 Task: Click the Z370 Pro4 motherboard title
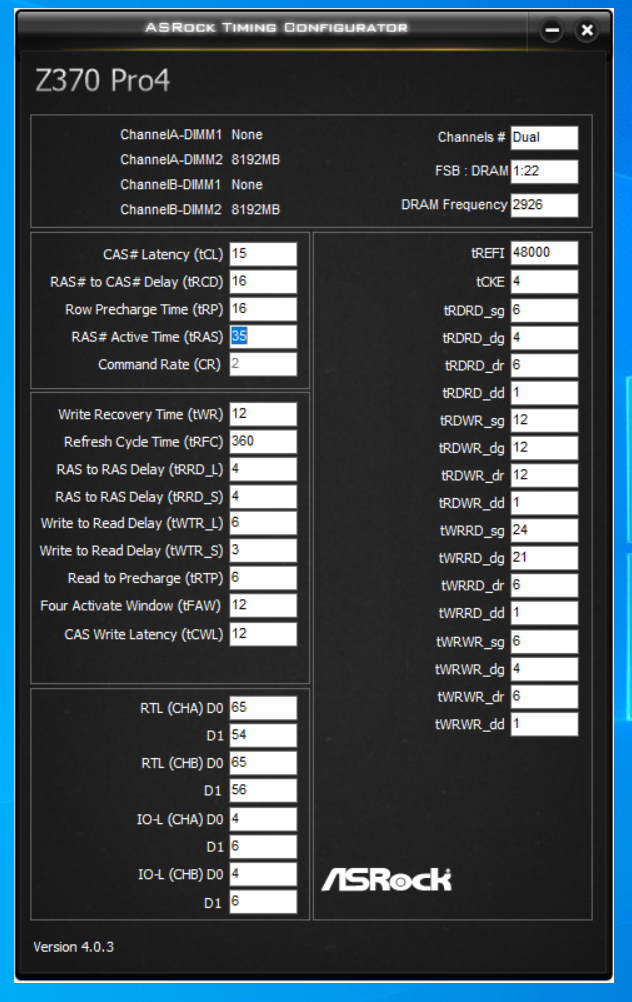click(102, 81)
